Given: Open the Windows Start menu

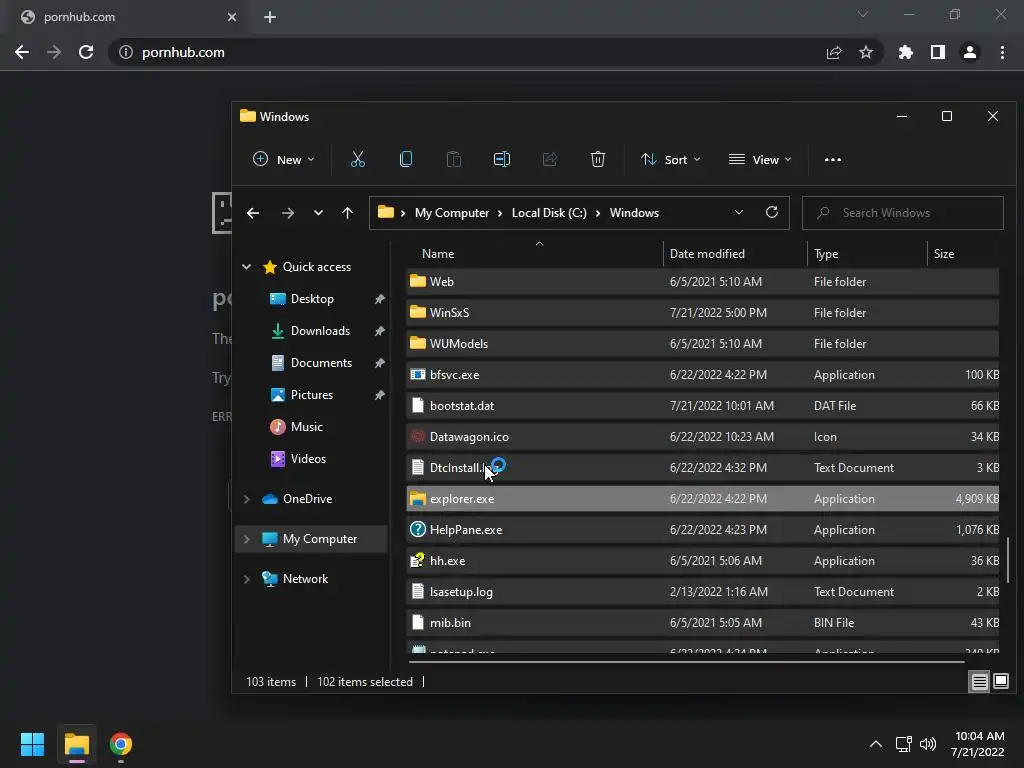Looking at the screenshot, I should click(32, 744).
